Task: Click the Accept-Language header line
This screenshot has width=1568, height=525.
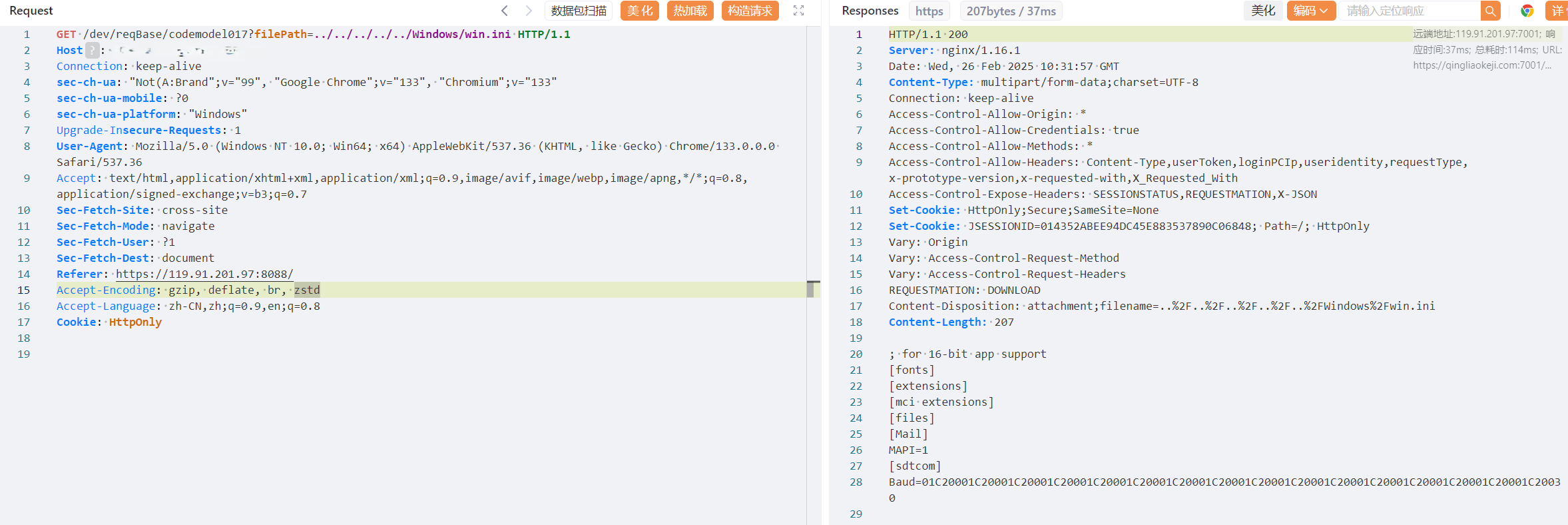Action: click(x=188, y=306)
